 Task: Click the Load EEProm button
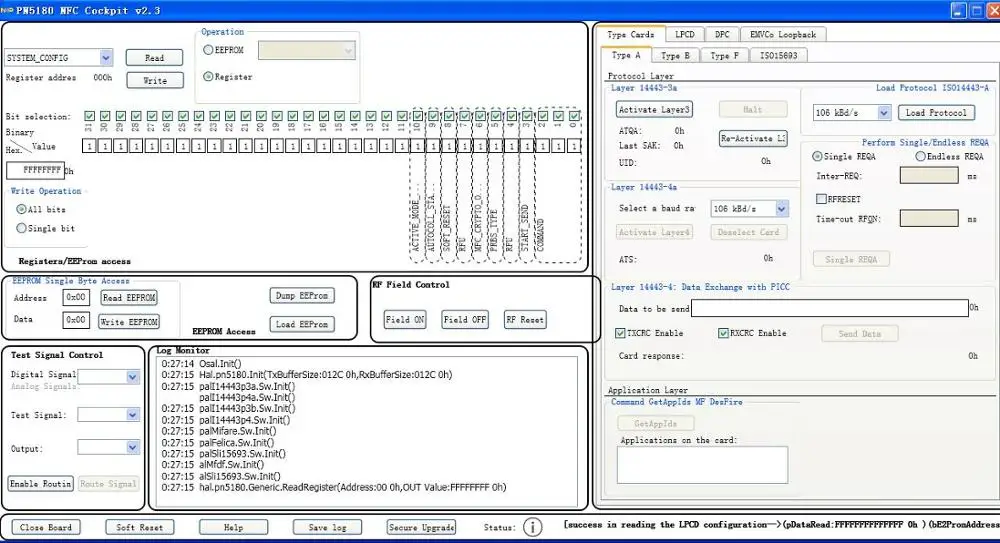[302, 324]
